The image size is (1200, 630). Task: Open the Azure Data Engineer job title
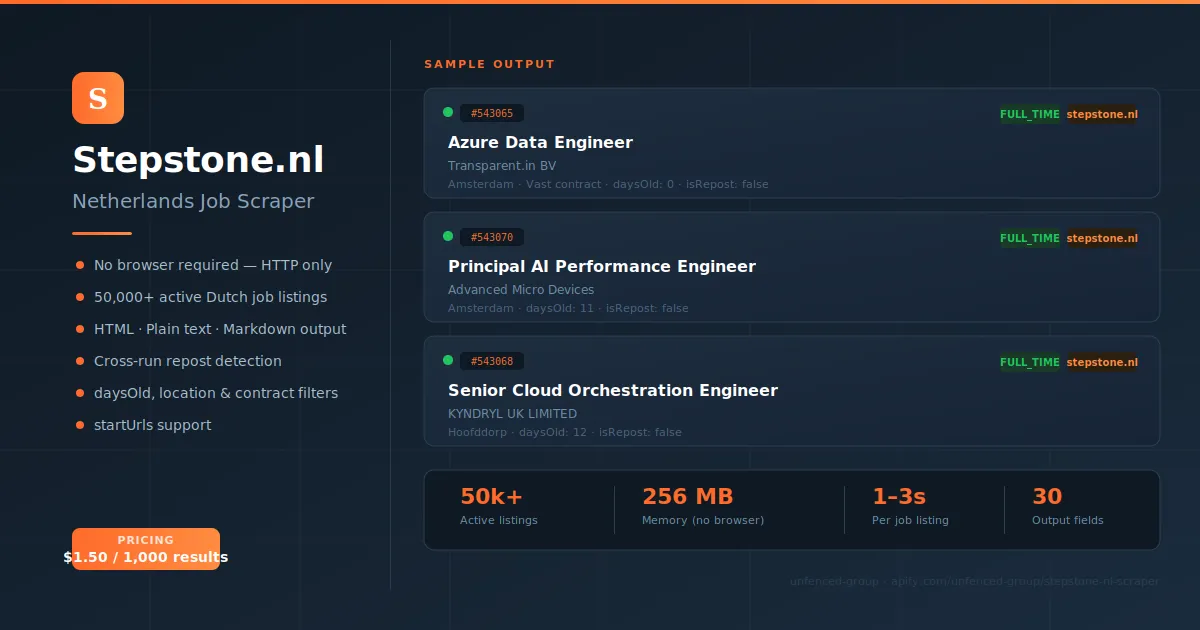(x=540, y=142)
